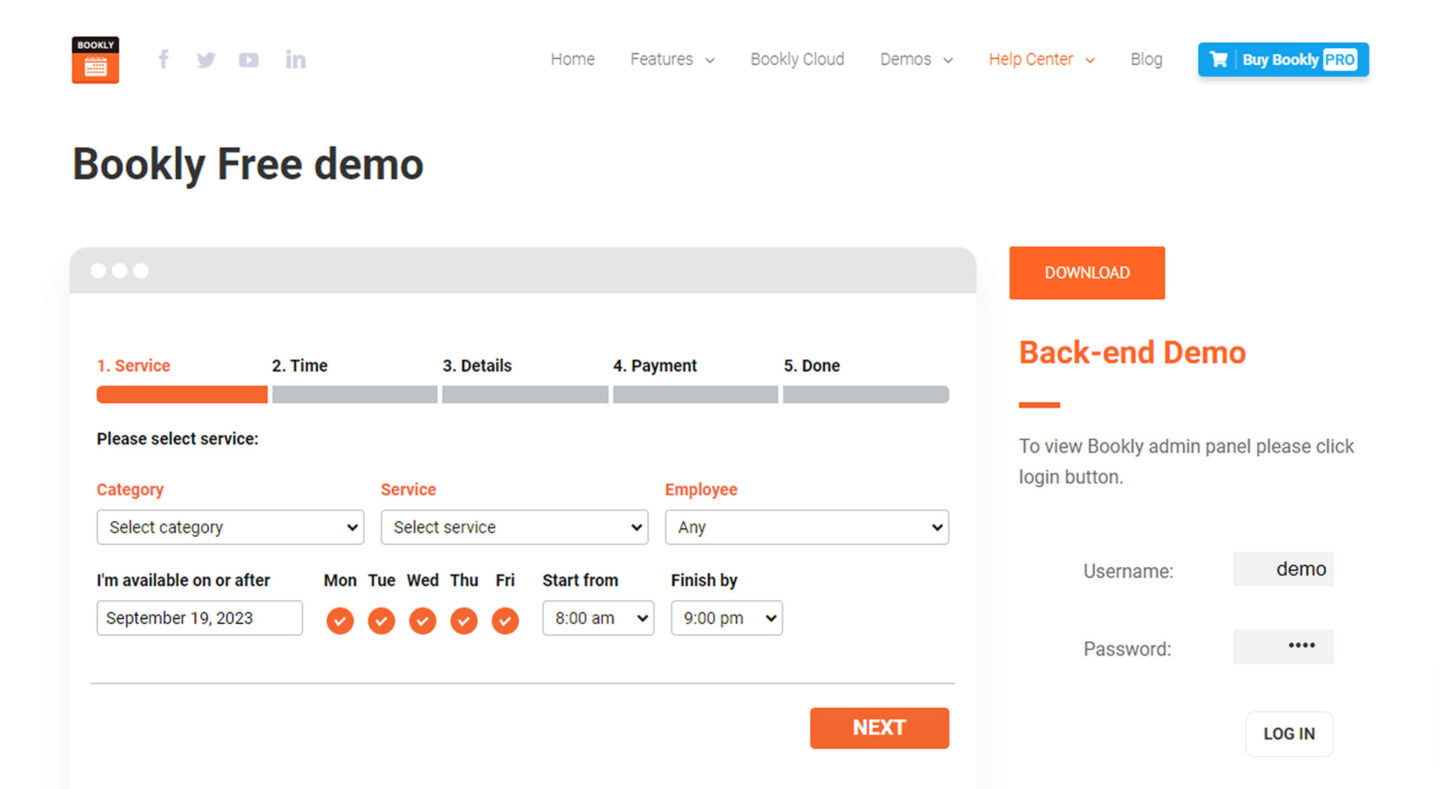This screenshot has width=1440, height=789.
Task: Expand the Demos menu chevron
Action: tap(948, 60)
